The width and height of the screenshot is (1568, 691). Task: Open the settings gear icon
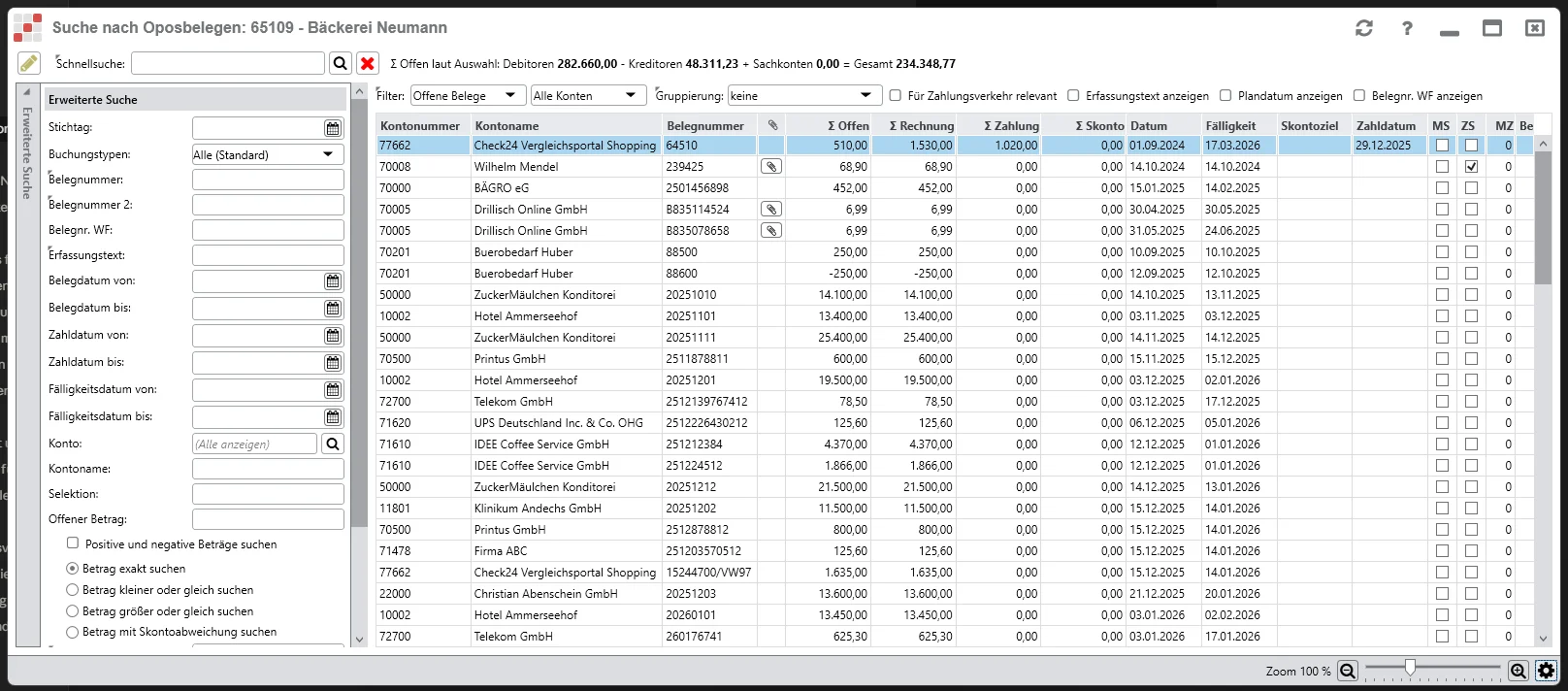(x=1546, y=671)
